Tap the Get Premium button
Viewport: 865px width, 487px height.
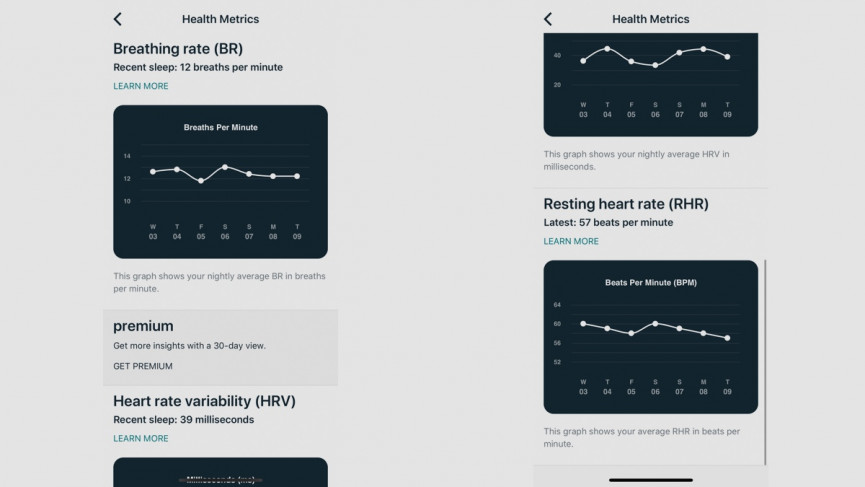(x=143, y=366)
